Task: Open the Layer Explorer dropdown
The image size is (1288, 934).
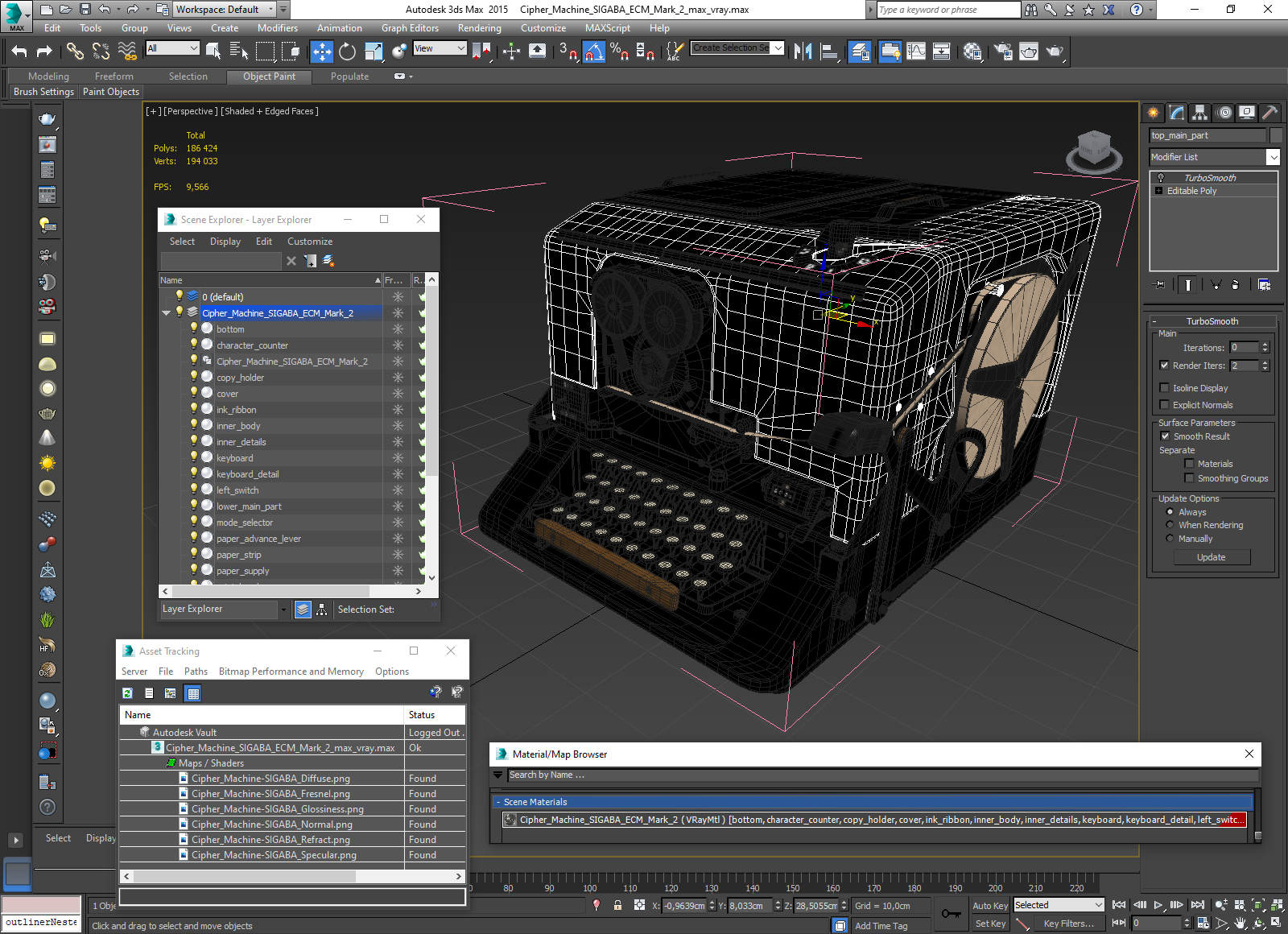Action: 224,610
